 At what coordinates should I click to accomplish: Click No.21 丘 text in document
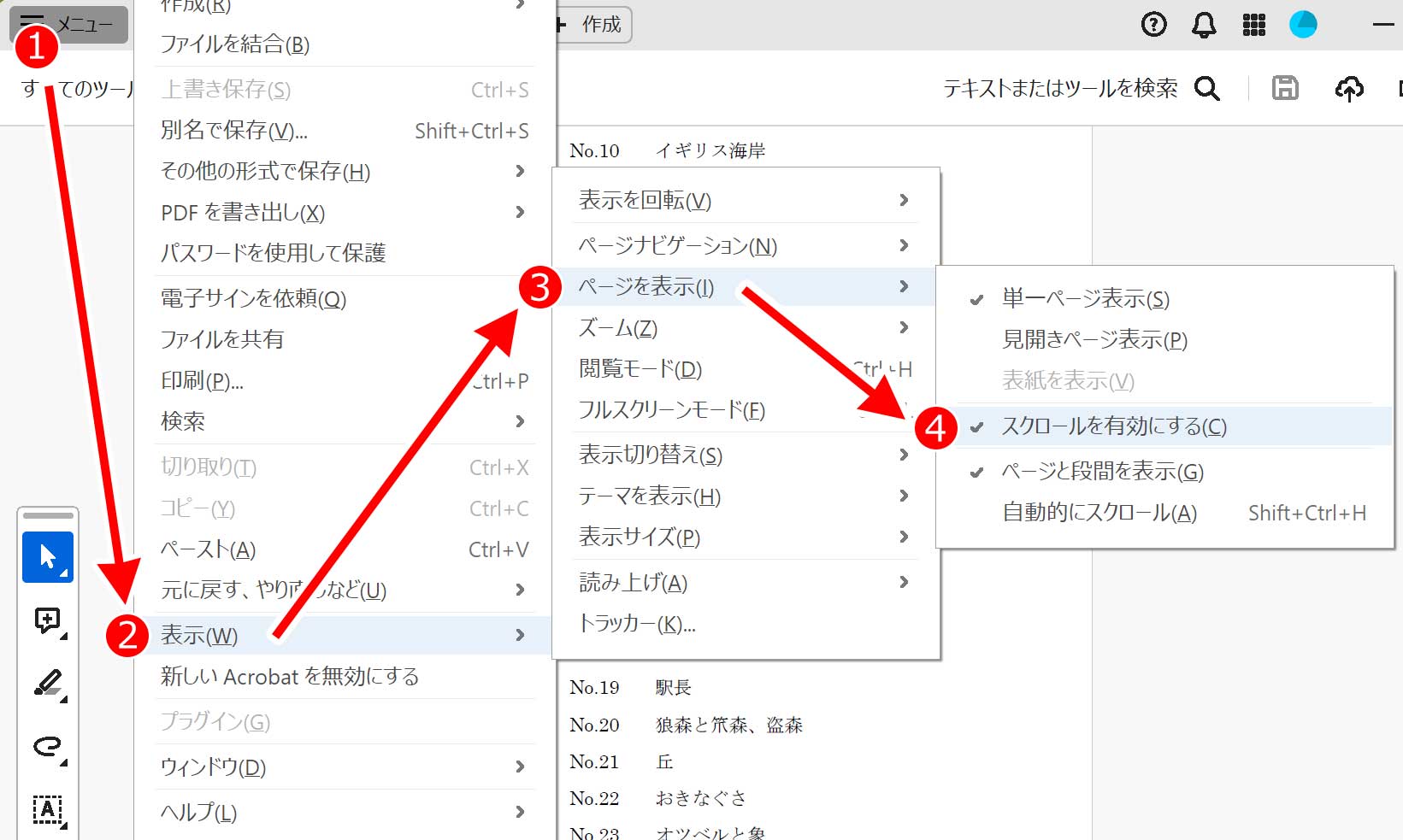[x=622, y=761]
